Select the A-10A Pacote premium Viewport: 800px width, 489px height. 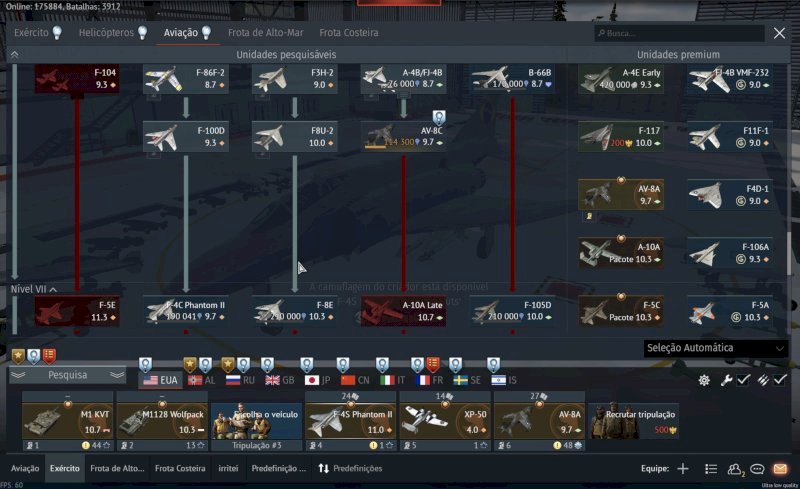(x=621, y=253)
